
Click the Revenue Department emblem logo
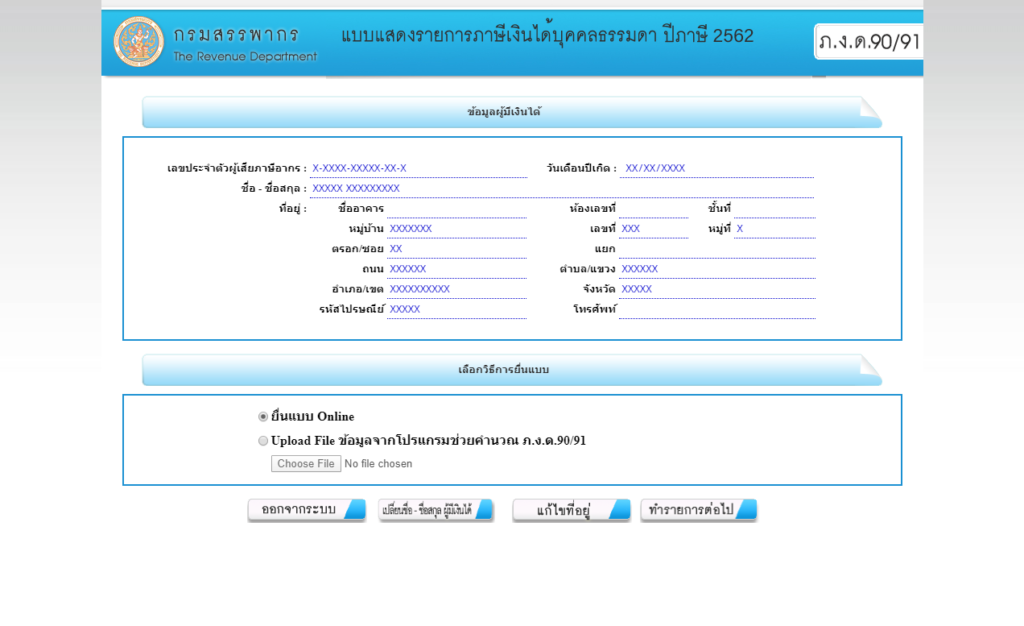click(138, 42)
